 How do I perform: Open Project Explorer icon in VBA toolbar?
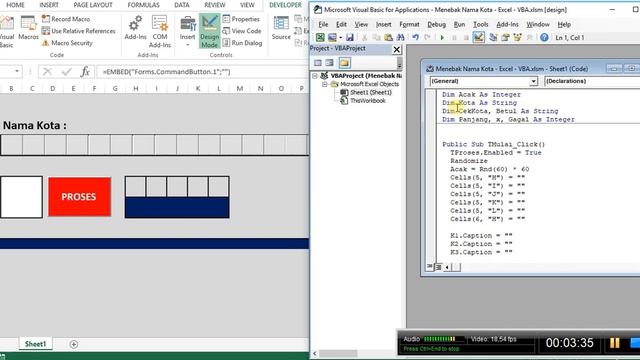pyautogui.click(x=493, y=38)
